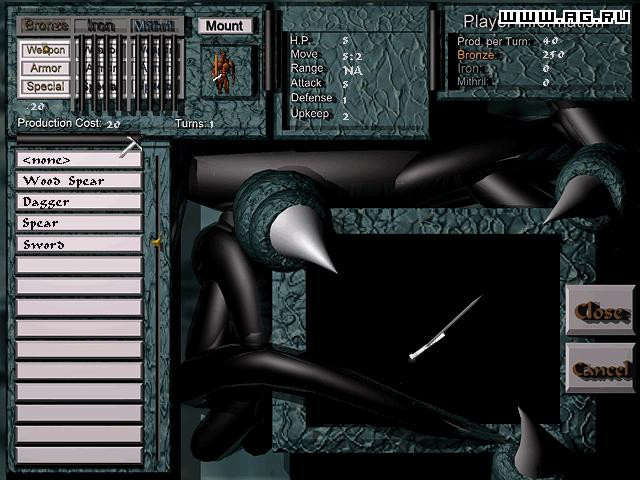Select the Mithril materials tab

click(156, 26)
